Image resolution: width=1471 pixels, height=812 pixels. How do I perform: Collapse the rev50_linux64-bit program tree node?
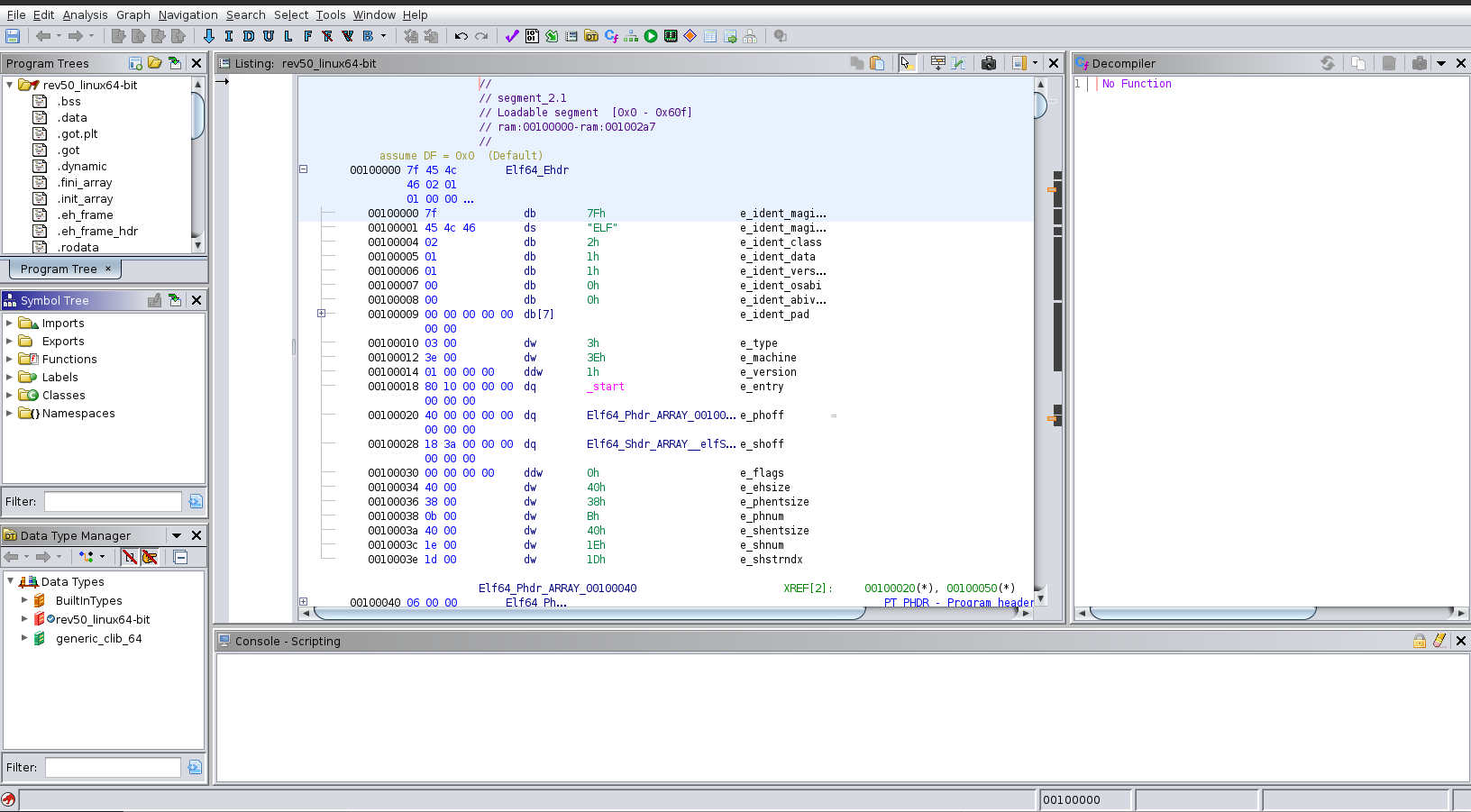tap(10, 85)
